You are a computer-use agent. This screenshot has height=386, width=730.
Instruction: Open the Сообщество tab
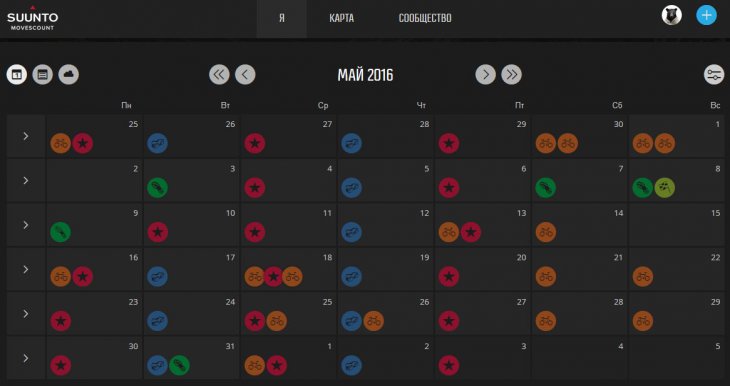(x=425, y=18)
